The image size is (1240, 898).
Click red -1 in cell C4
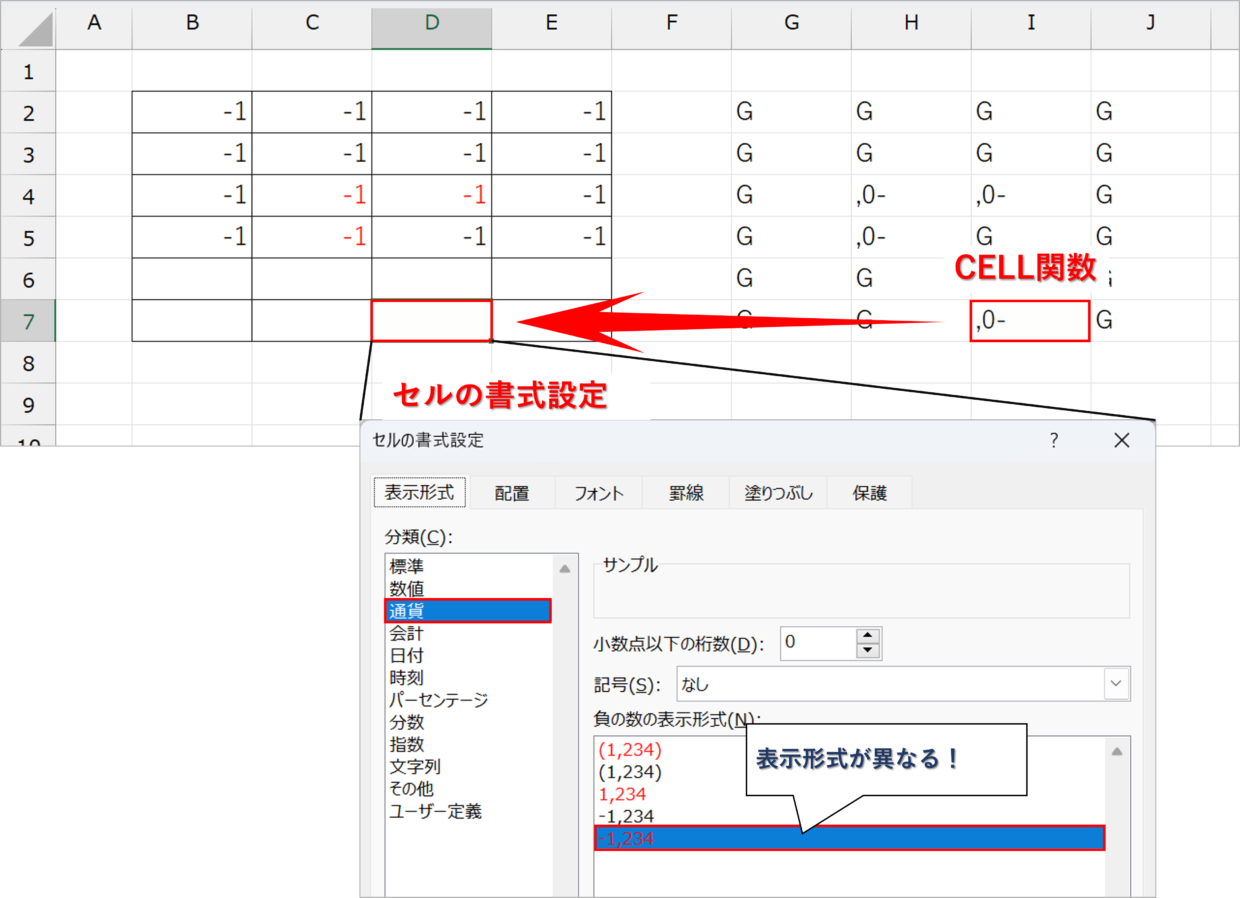tap(312, 196)
